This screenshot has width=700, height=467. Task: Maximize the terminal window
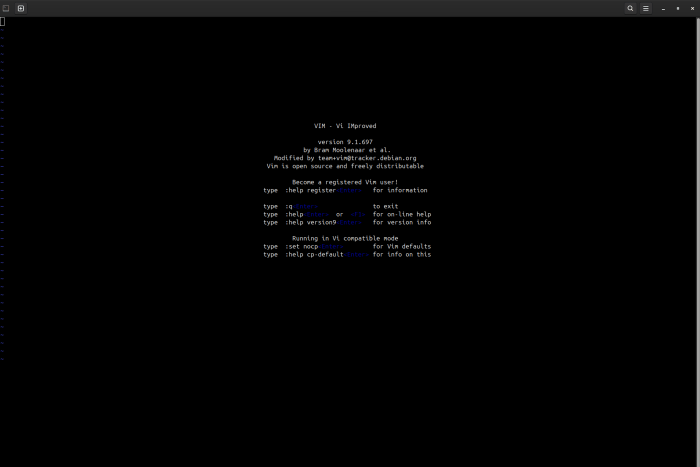[678, 8]
